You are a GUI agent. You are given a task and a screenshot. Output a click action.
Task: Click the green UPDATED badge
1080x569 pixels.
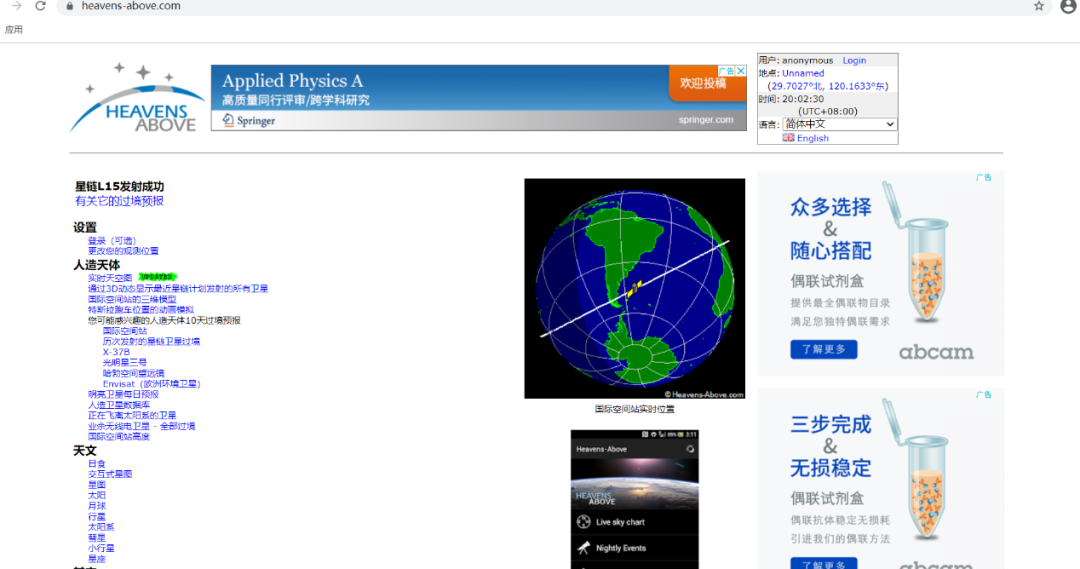(157, 277)
